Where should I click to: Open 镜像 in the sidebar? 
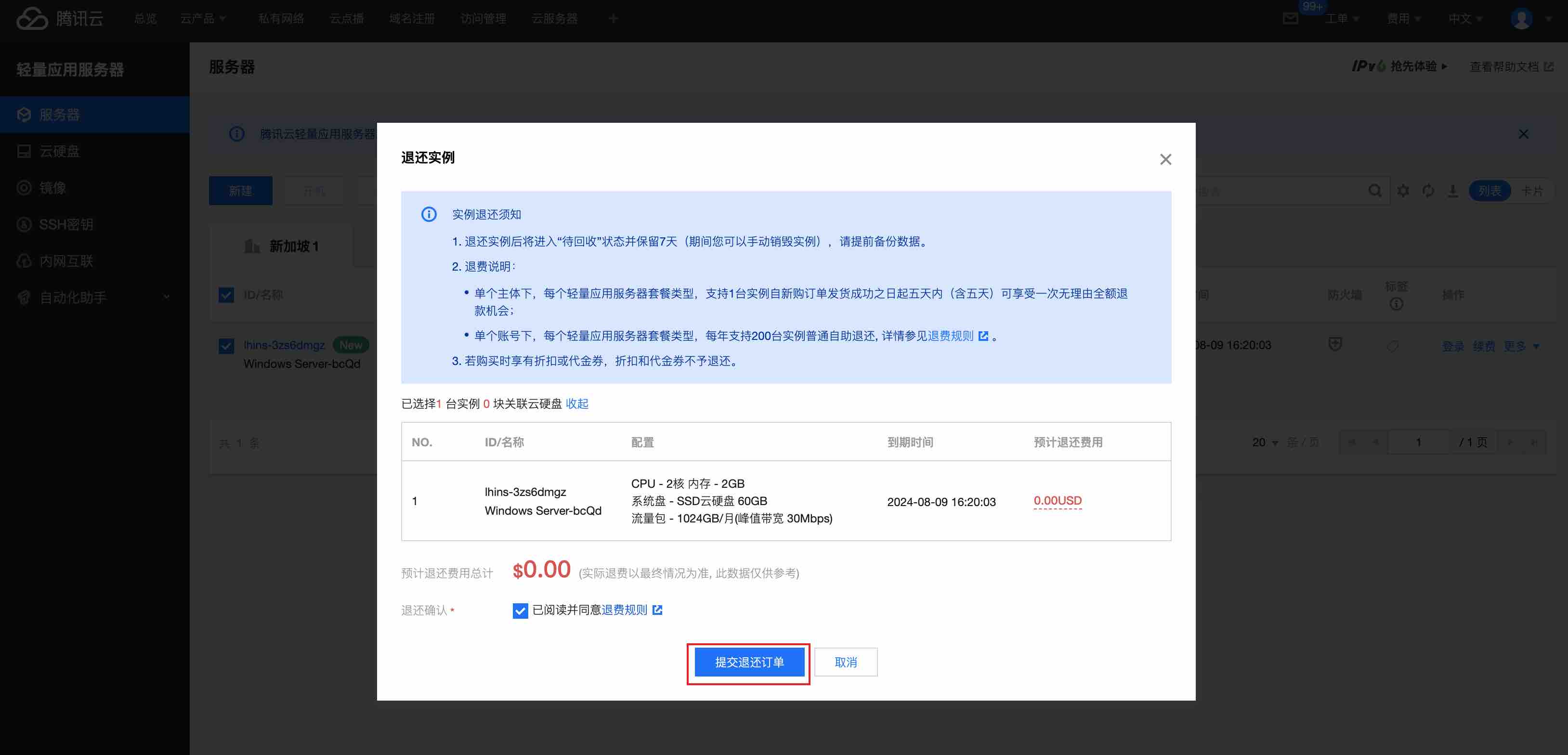pyautogui.click(x=95, y=187)
